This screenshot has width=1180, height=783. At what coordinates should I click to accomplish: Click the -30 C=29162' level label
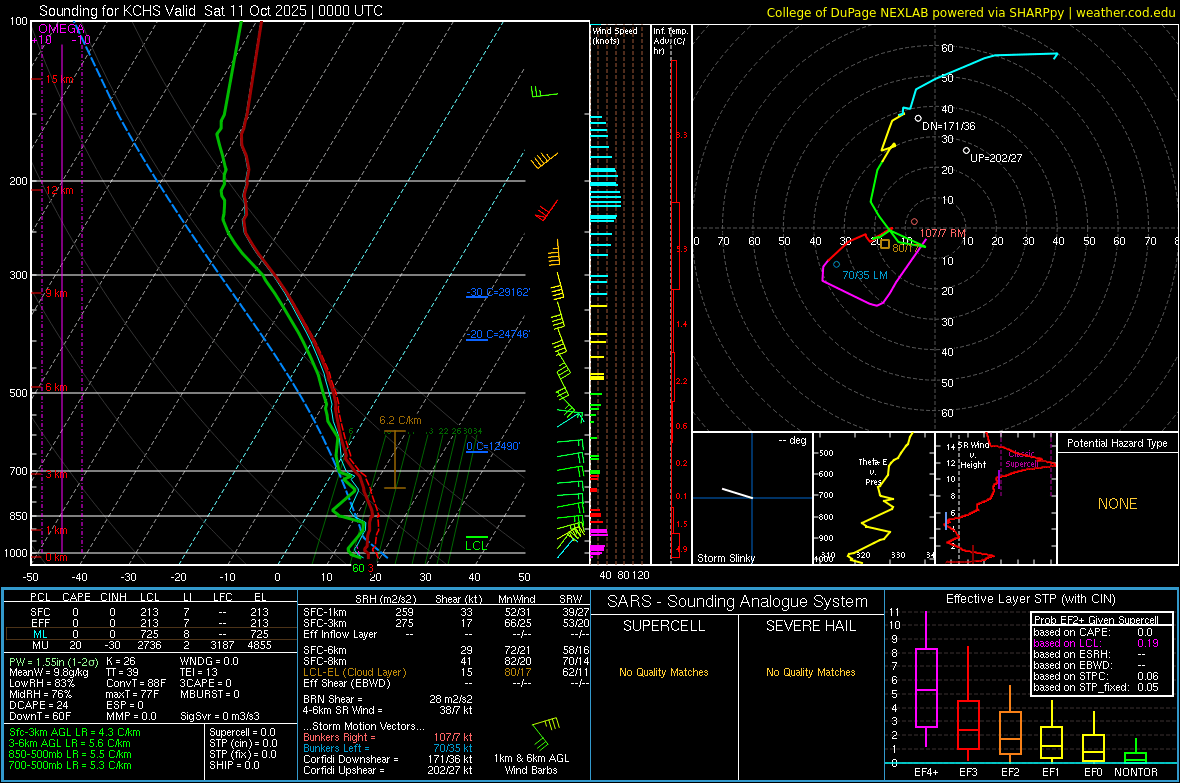[x=498, y=292]
